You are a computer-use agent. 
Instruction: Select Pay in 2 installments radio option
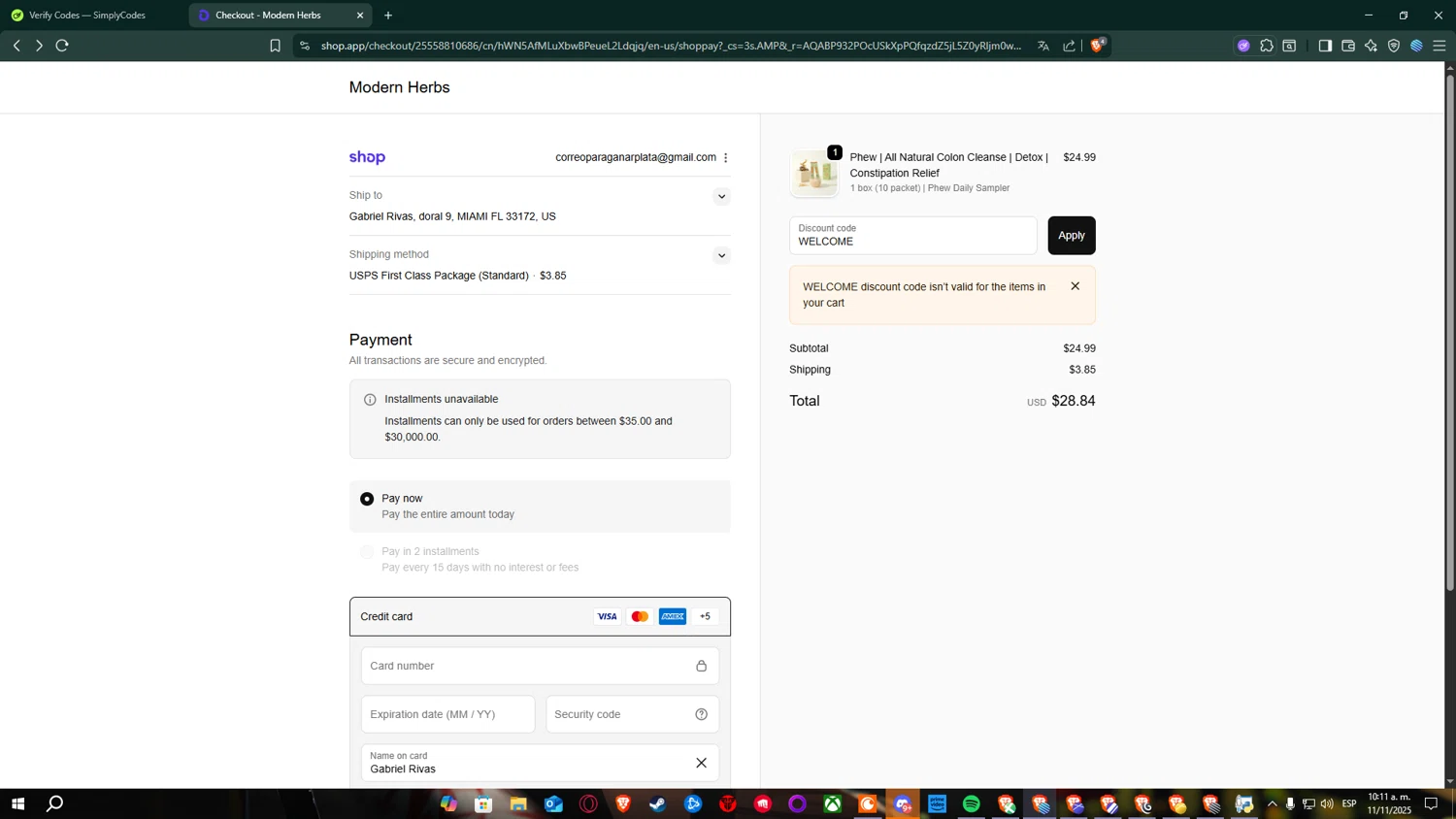coord(367,552)
